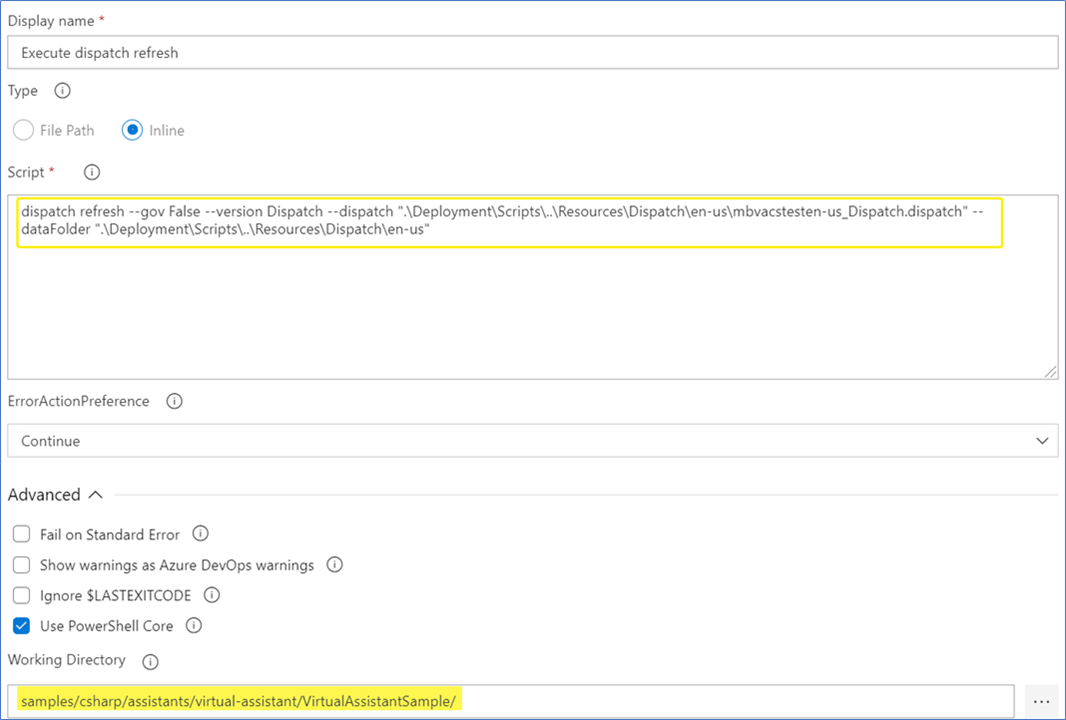1066x720 pixels.
Task: Click the Working Directory label text
Action: click(67, 659)
